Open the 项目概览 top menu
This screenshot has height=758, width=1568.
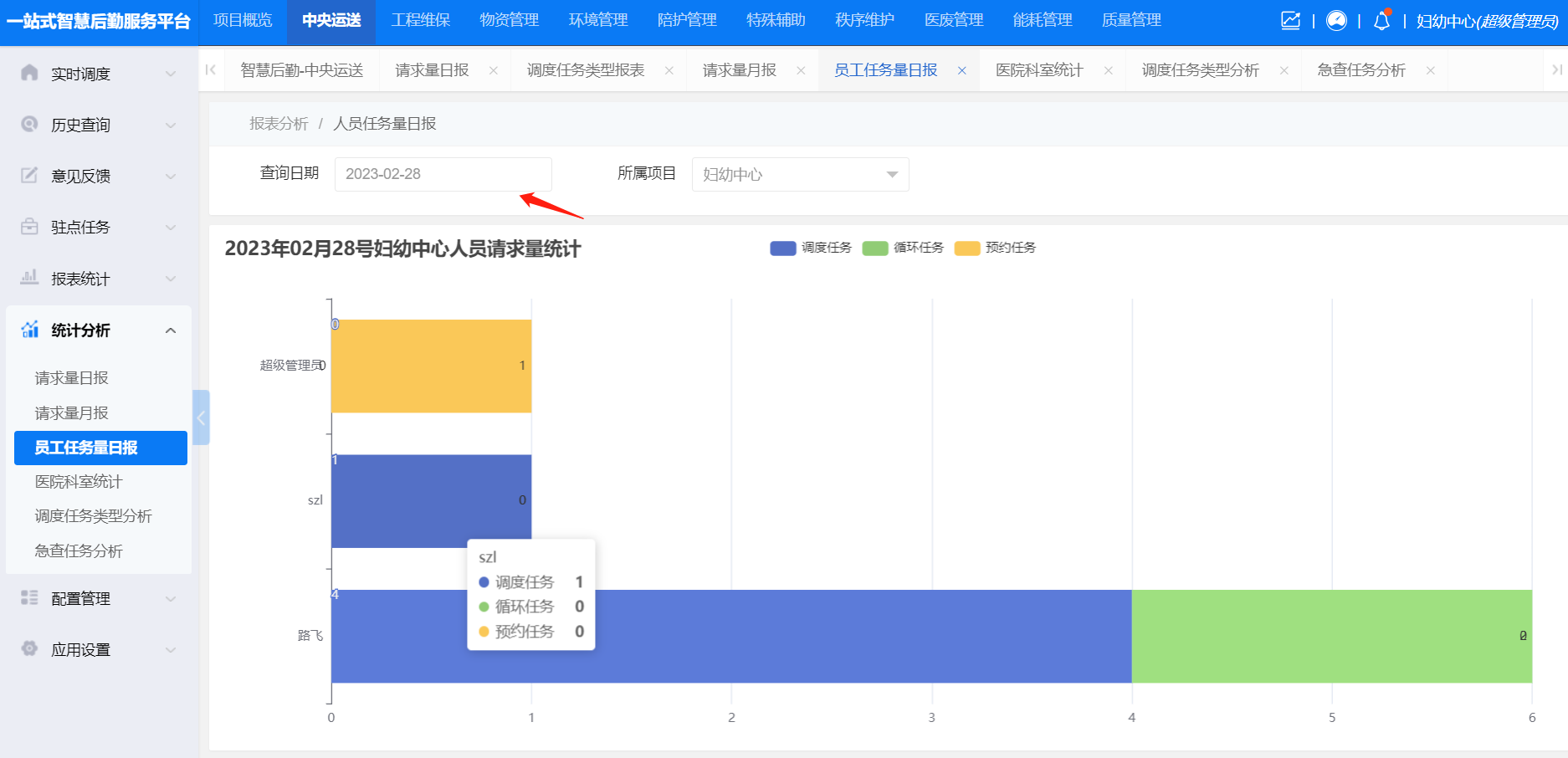pos(243,20)
